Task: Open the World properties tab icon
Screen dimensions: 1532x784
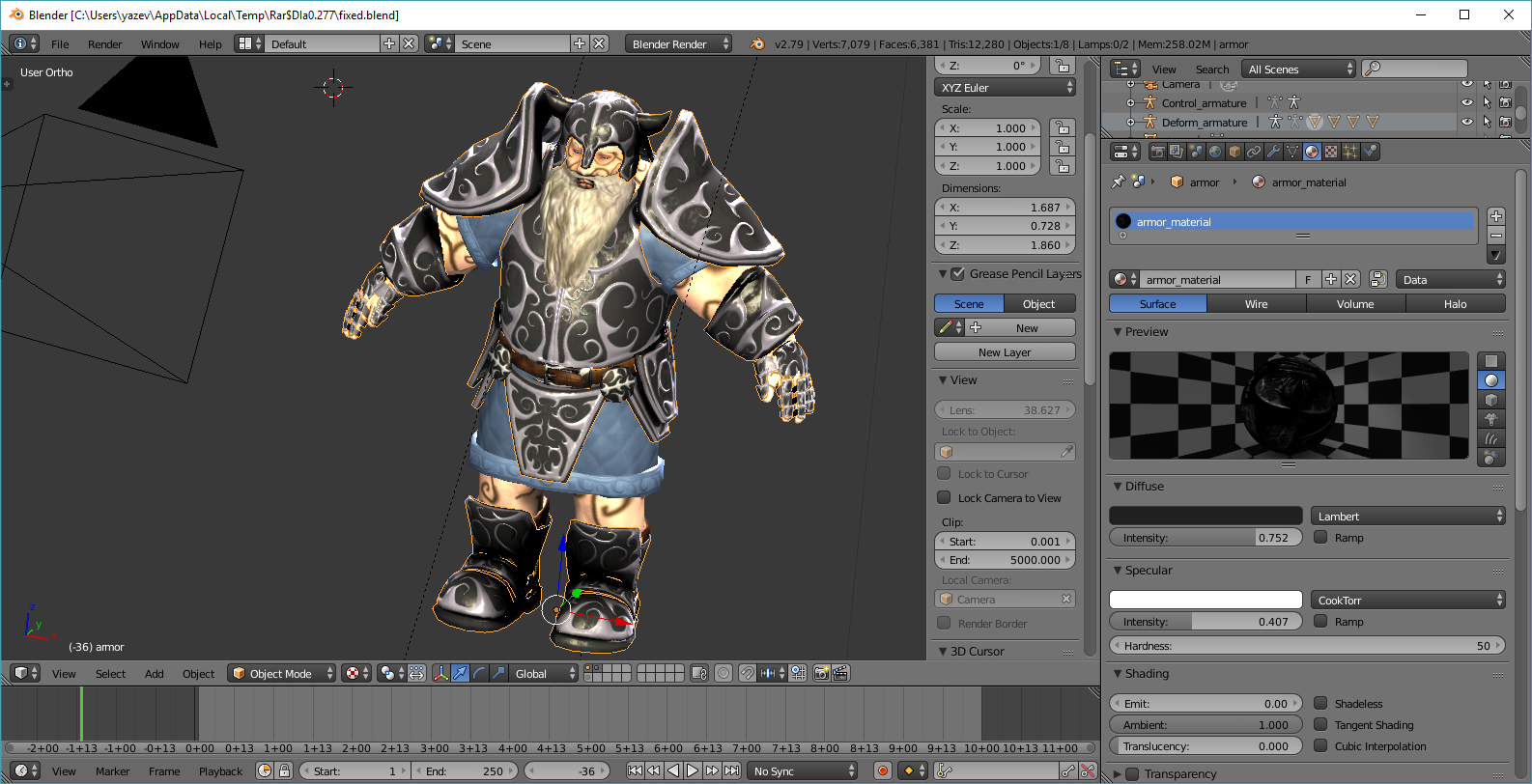Action: click(1215, 152)
